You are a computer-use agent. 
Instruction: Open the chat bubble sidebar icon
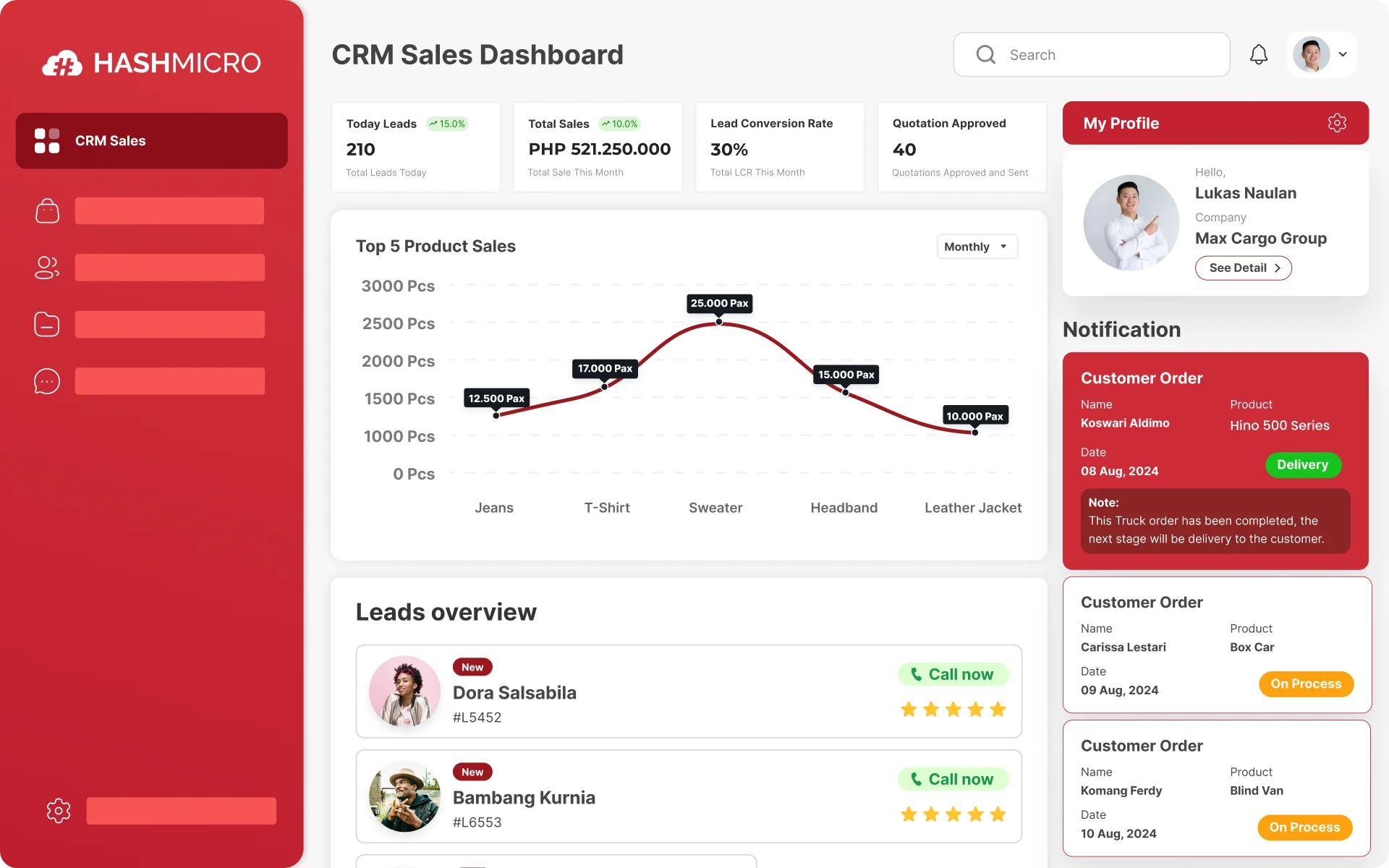tap(47, 381)
